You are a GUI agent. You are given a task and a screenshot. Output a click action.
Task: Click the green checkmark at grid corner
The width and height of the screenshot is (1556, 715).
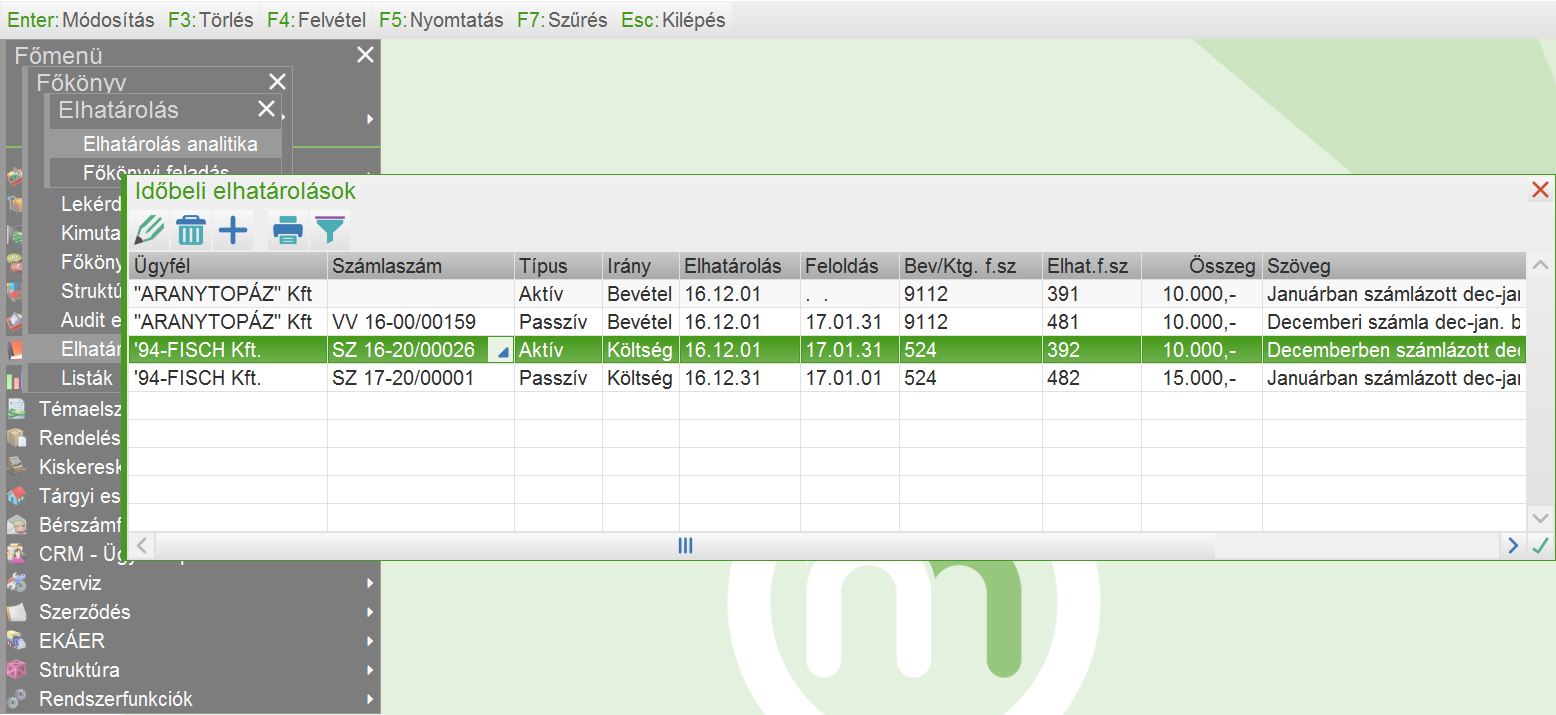coord(1540,546)
